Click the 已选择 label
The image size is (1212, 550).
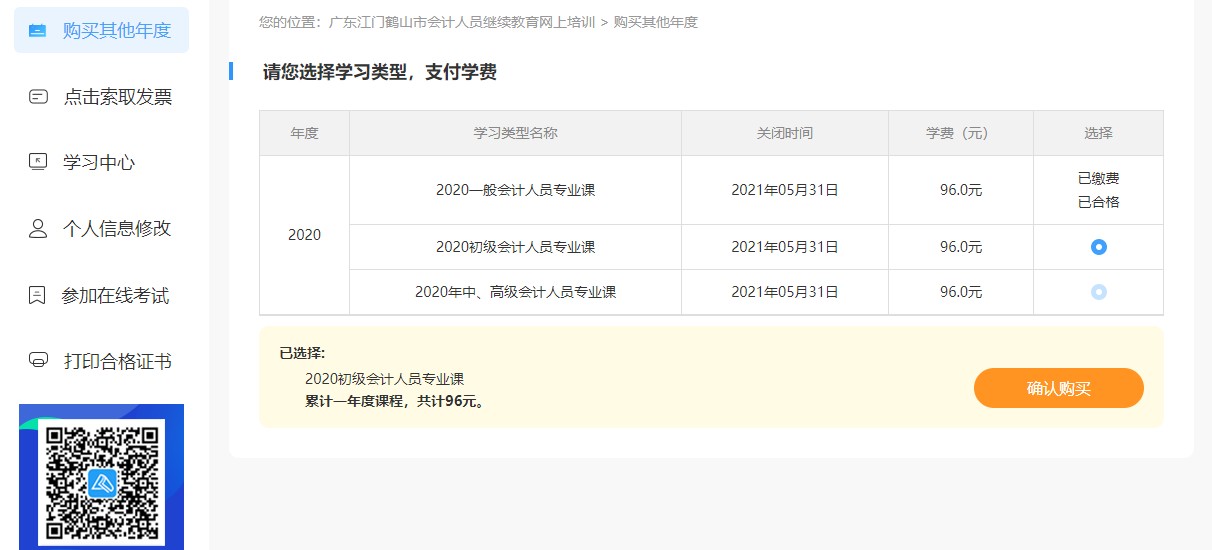click(x=302, y=353)
